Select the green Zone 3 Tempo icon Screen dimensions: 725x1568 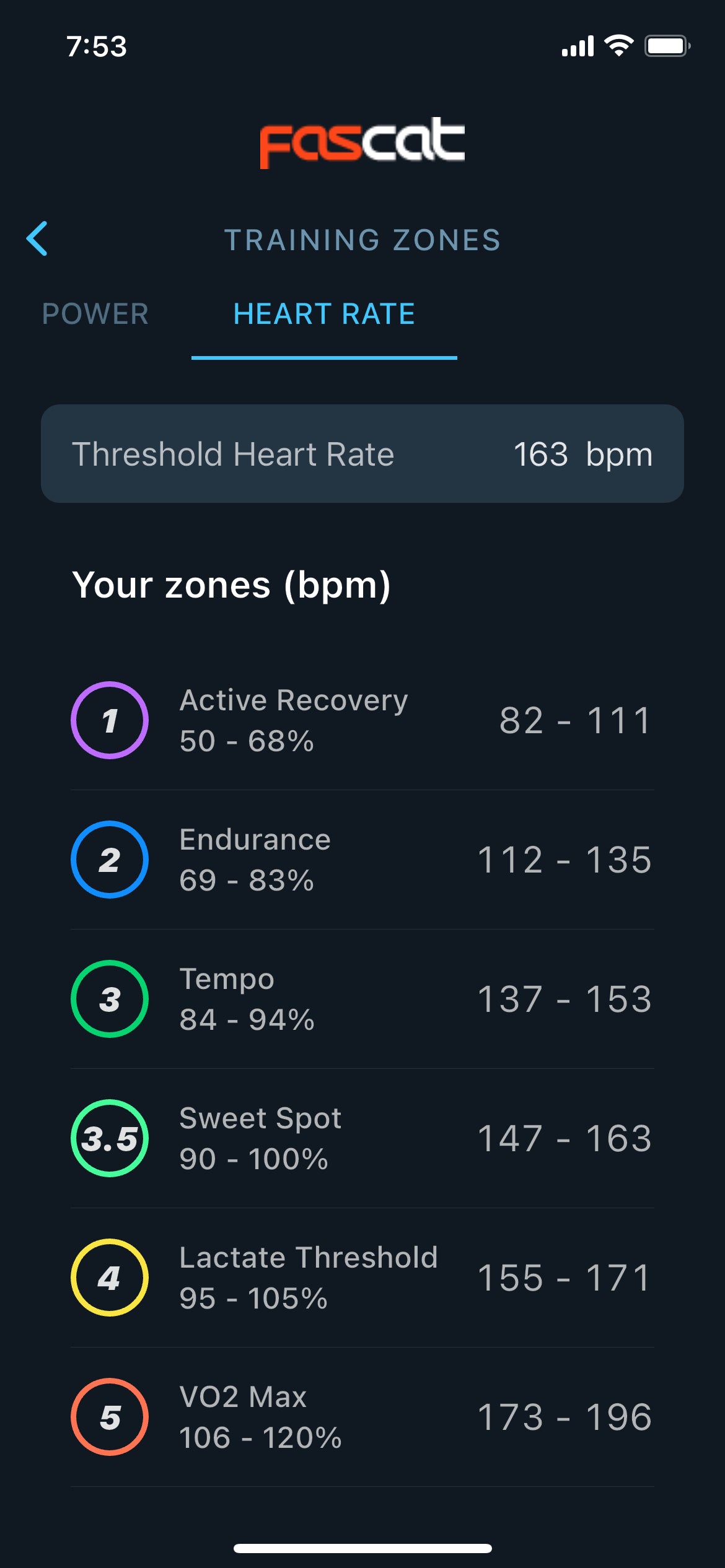[109, 1001]
